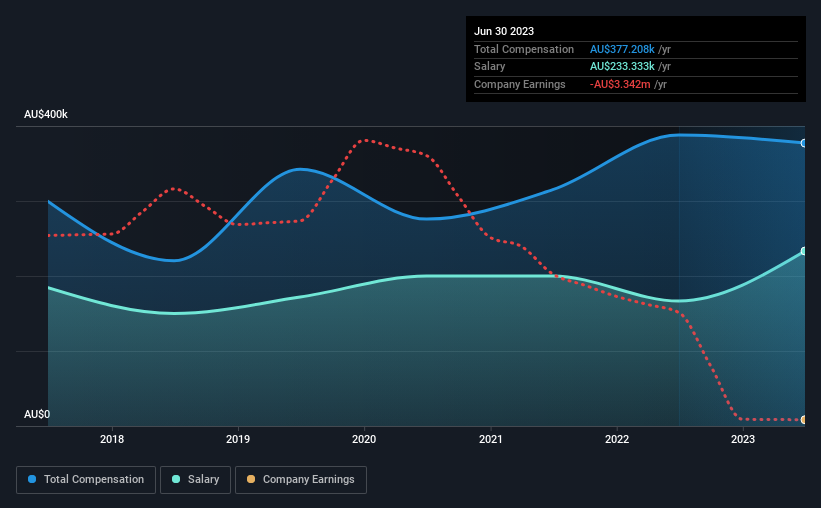Screen dimensions: 821x508
Task: Click the AU$233.333k salary value
Action: 622,67
